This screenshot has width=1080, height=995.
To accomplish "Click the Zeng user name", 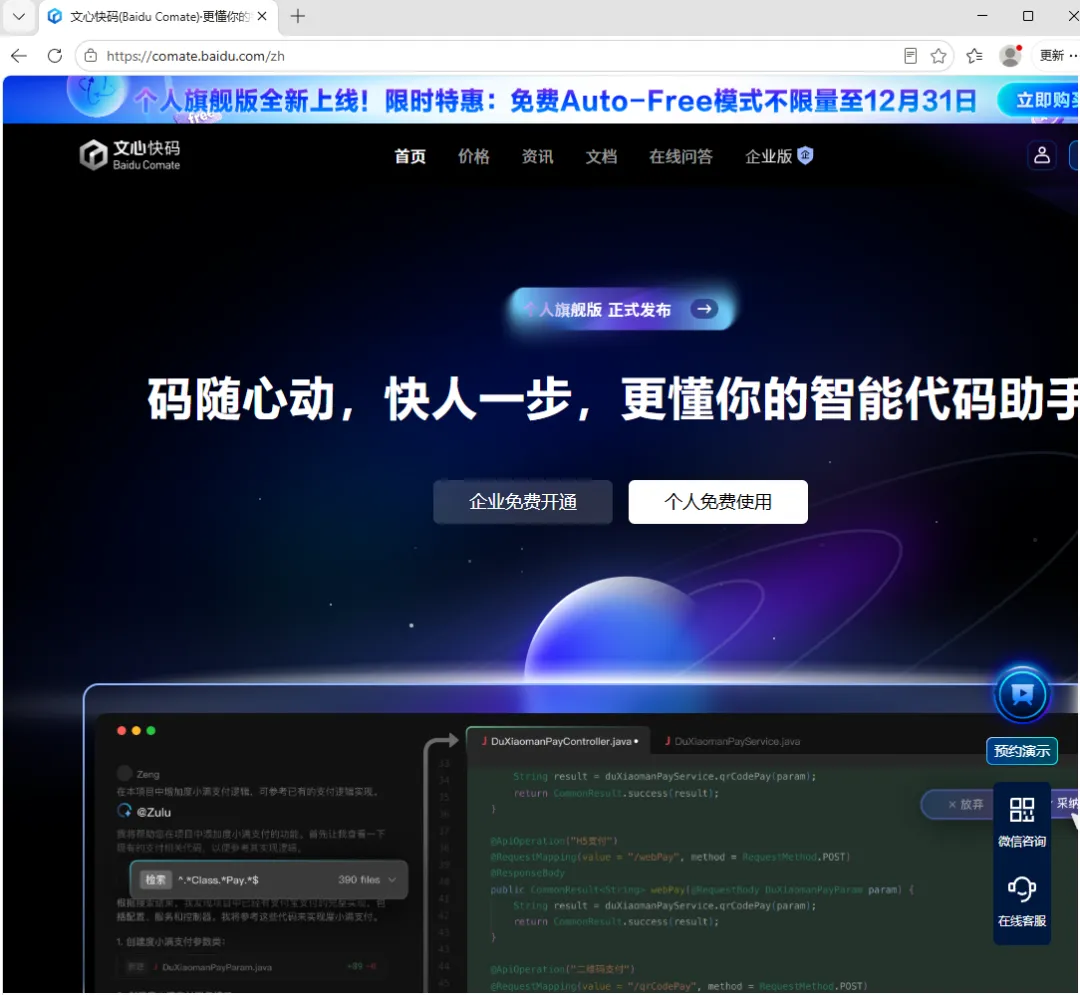I will [x=147, y=775].
